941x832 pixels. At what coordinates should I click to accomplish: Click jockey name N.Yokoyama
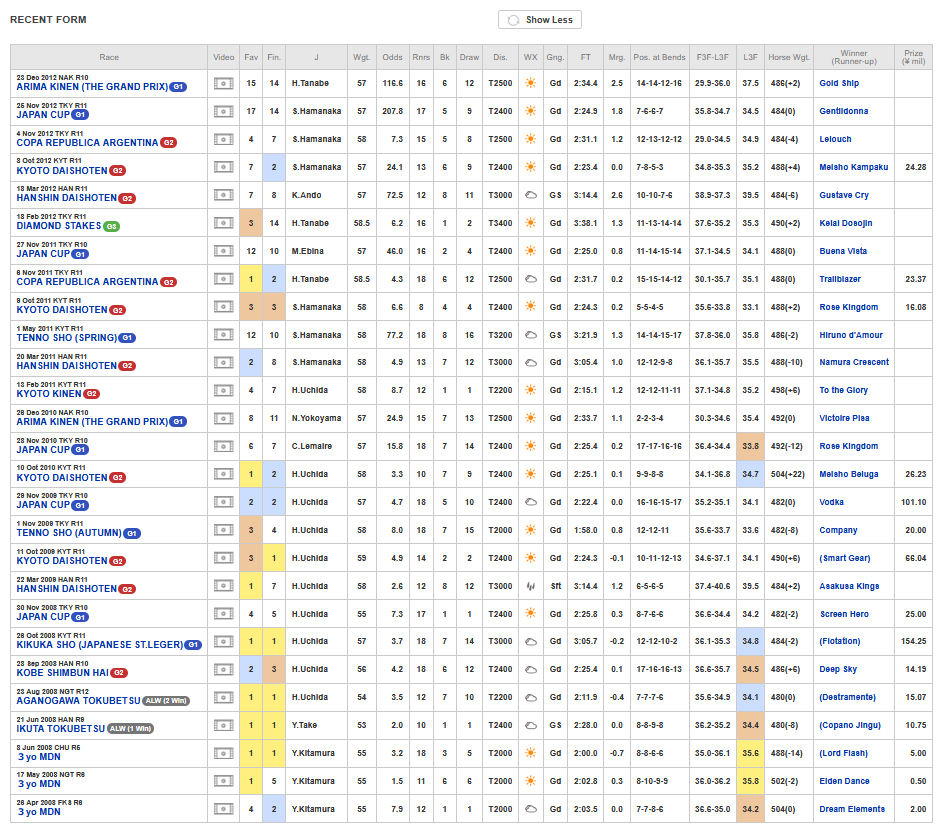tap(316, 418)
